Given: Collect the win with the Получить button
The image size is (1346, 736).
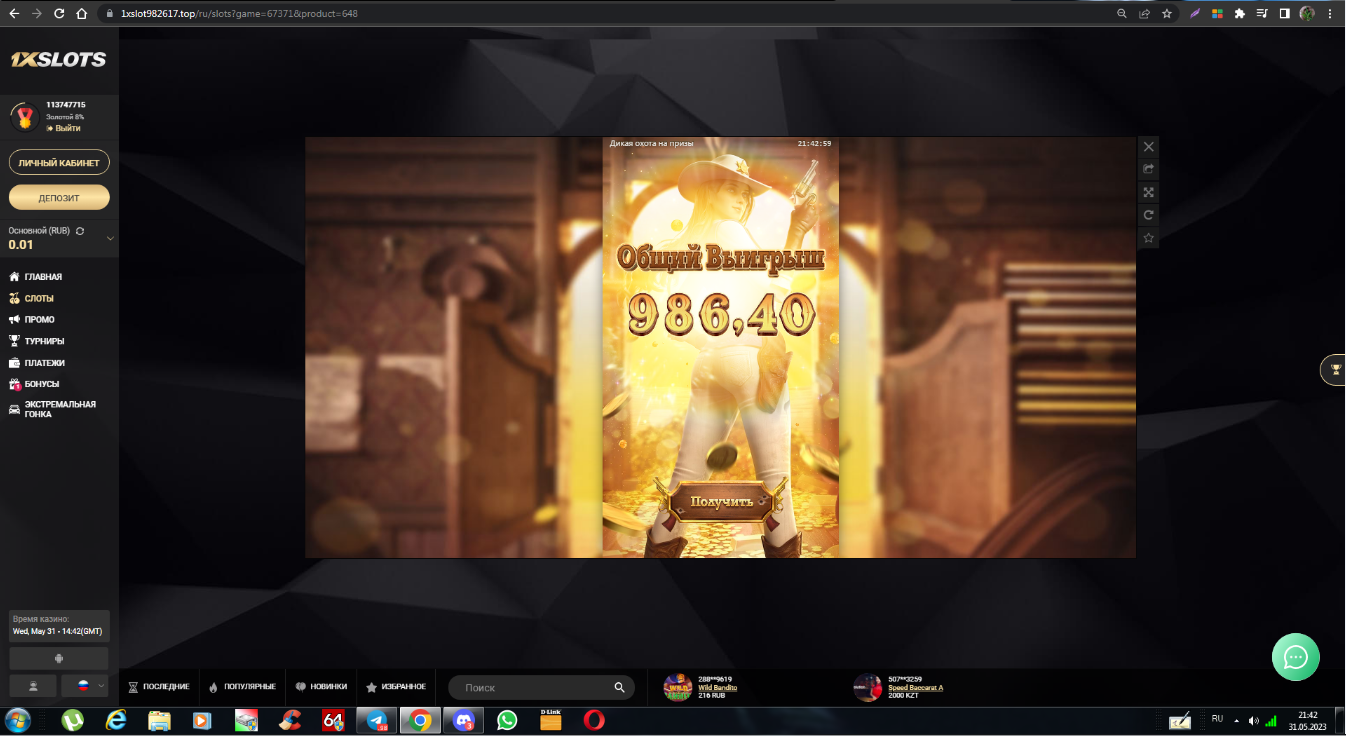Looking at the screenshot, I should pyautogui.click(x=721, y=501).
